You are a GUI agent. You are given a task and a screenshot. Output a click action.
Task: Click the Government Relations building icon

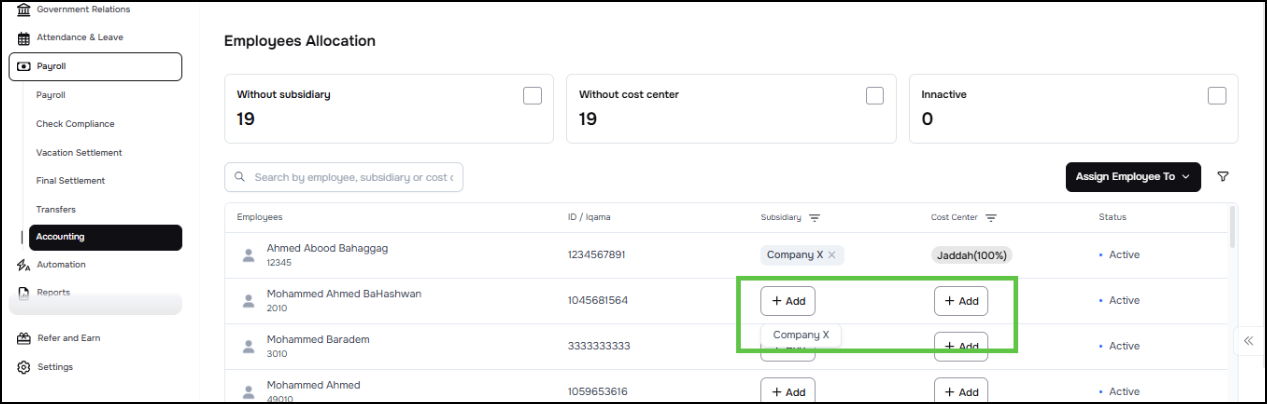pos(24,10)
